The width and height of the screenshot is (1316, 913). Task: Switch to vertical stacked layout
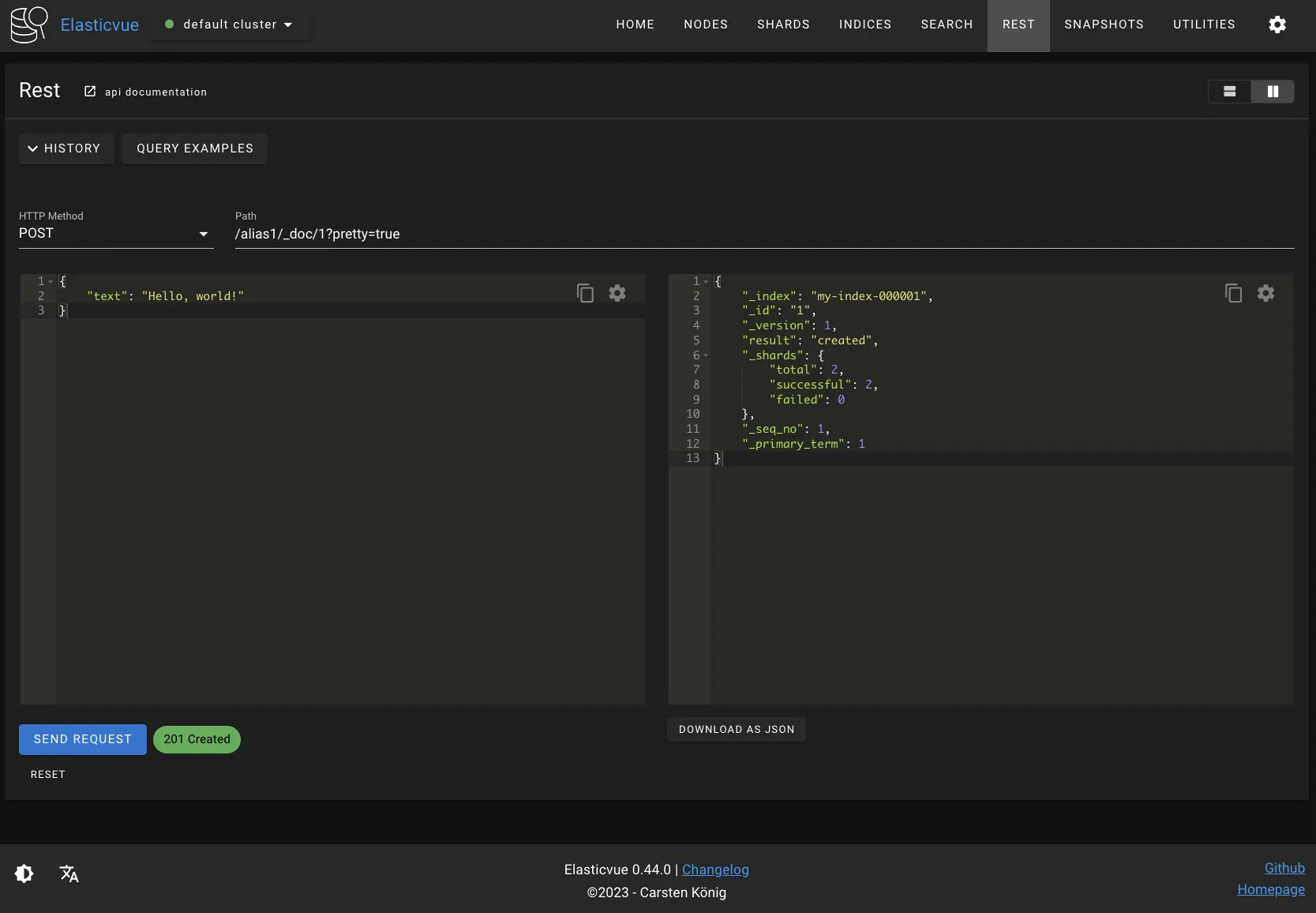1229,92
